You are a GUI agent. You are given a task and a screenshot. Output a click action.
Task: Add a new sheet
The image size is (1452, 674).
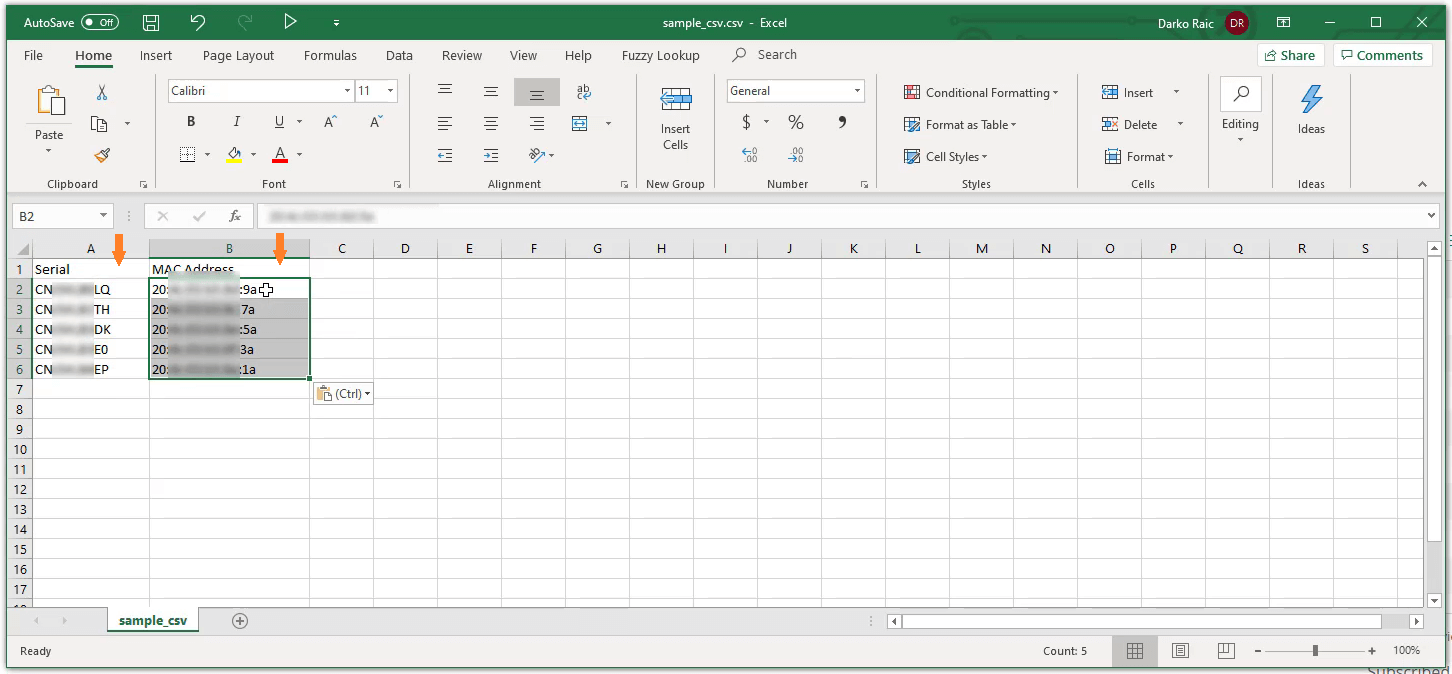tap(240, 621)
